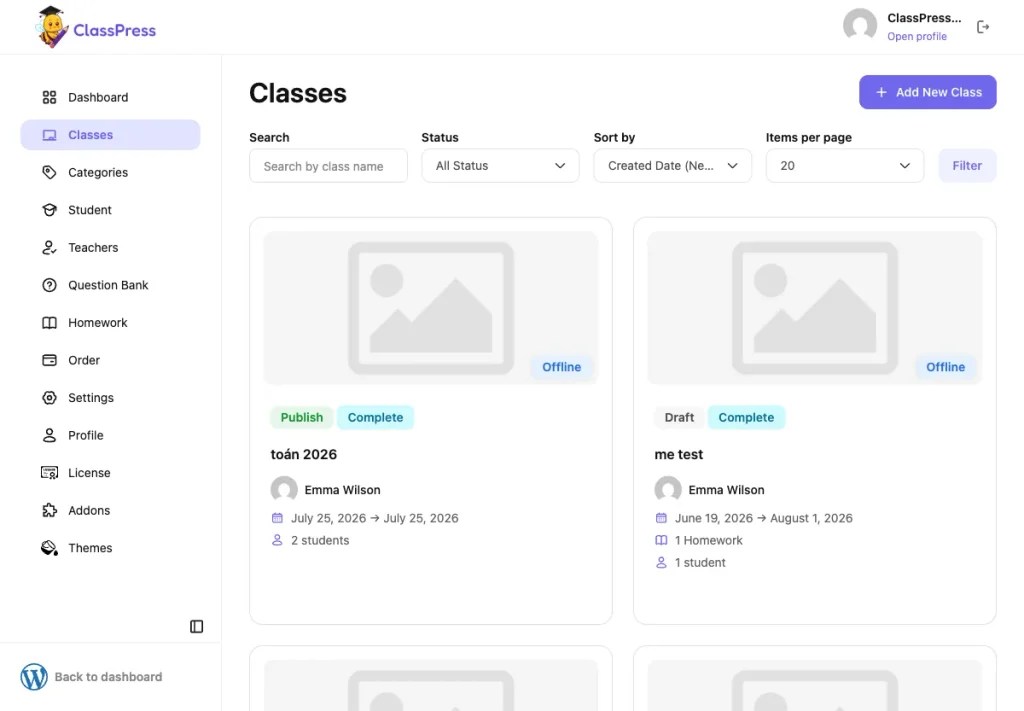The image size is (1024, 711).
Task: Click the ClassPress bee logo
Action: click(52, 27)
